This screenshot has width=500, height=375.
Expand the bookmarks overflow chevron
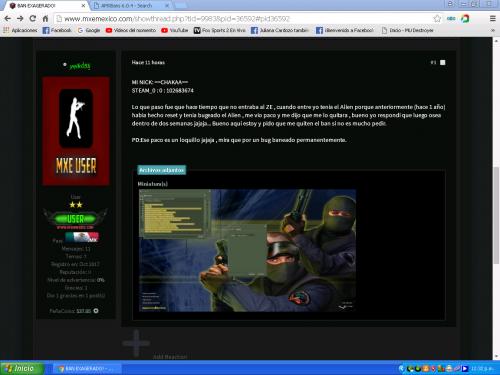click(493, 30)
